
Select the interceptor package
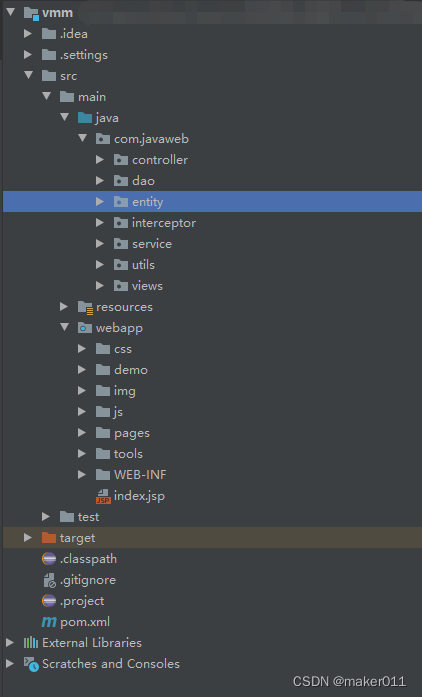164,223
